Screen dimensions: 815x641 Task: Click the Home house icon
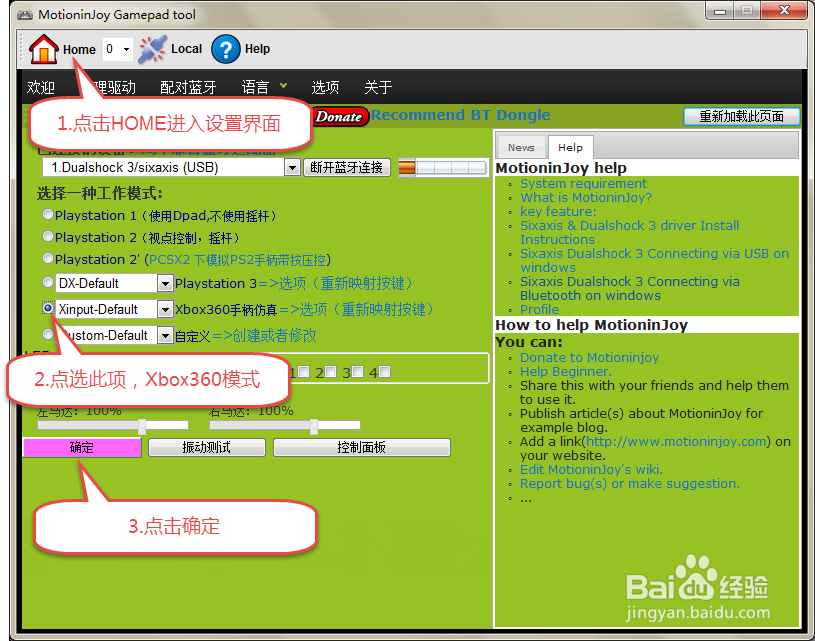pyautogui.click(x=44, y=49)
